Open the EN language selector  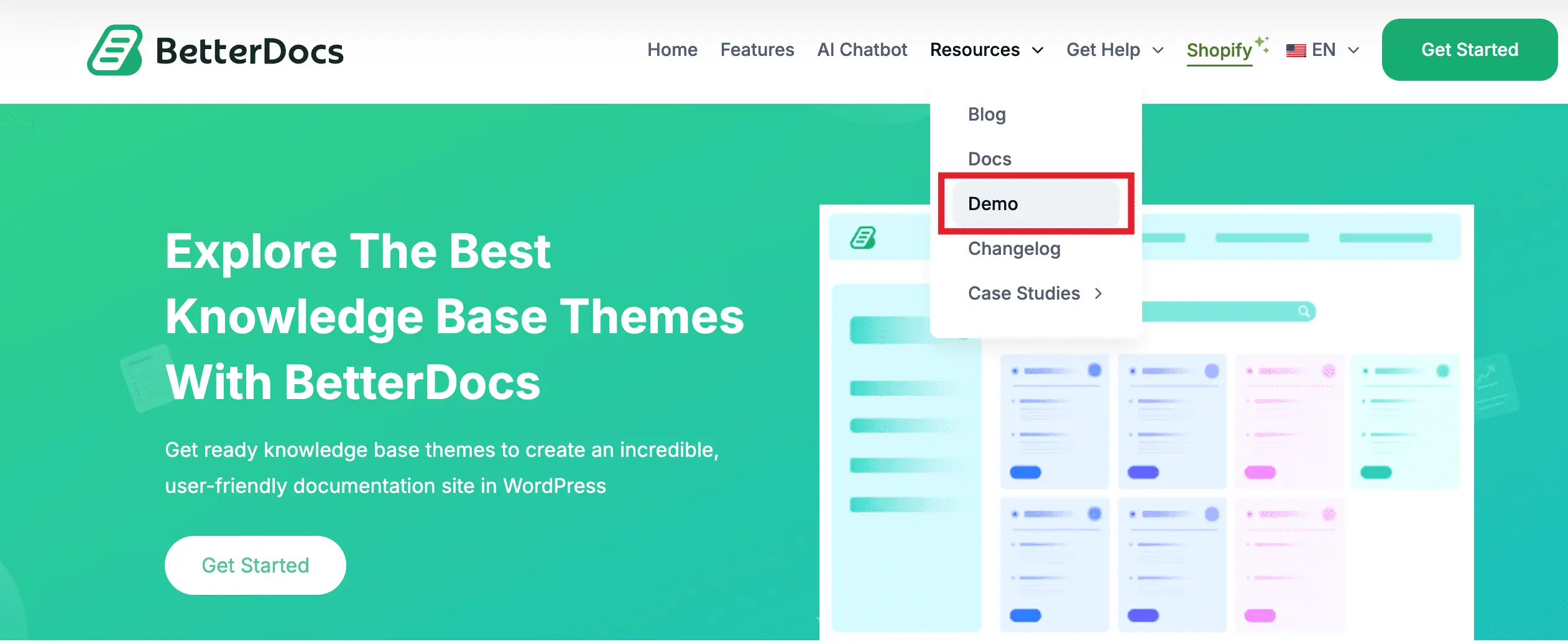click(x=1323, y=50)
